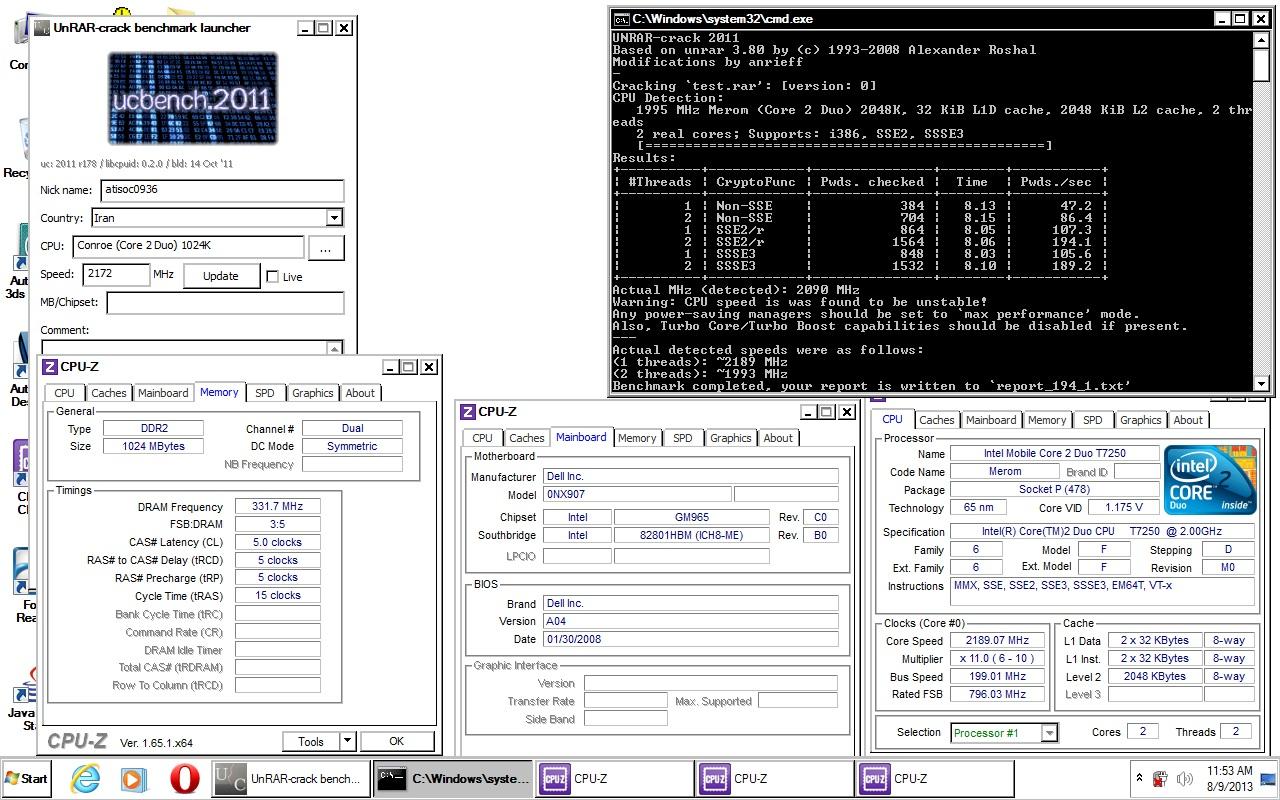Click the Core Speed 2189.07 MHz value
This screenshot has width=1280, height=800.
tap(997, 640)
